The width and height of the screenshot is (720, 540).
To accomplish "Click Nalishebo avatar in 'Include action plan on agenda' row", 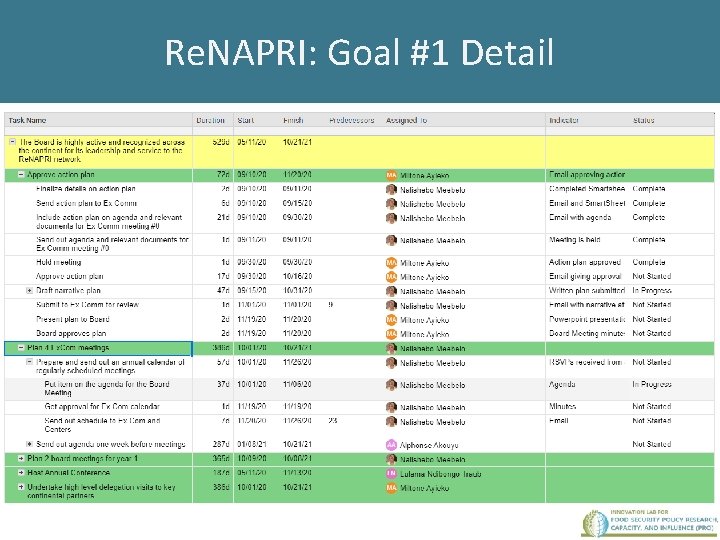I will [x=391, y=218].
